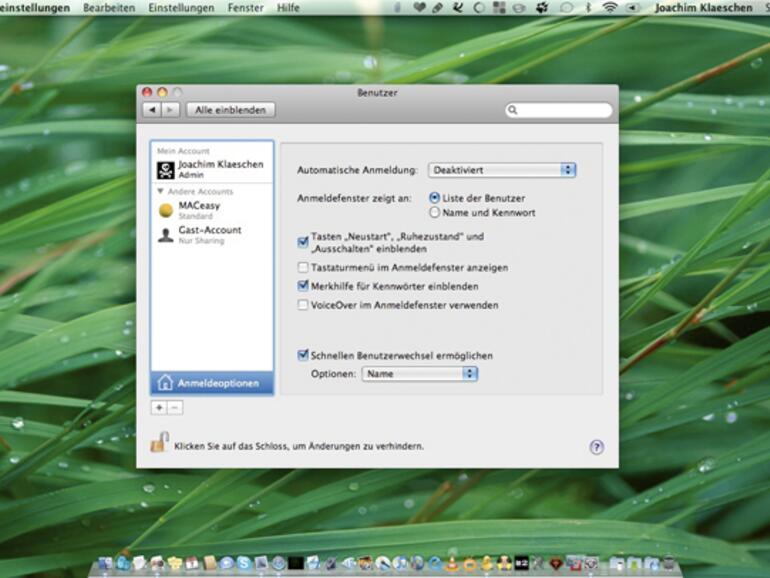770x578 pixels.
Task: Click the silhouette icon of Gast-Account
Action: coord(165,235)
